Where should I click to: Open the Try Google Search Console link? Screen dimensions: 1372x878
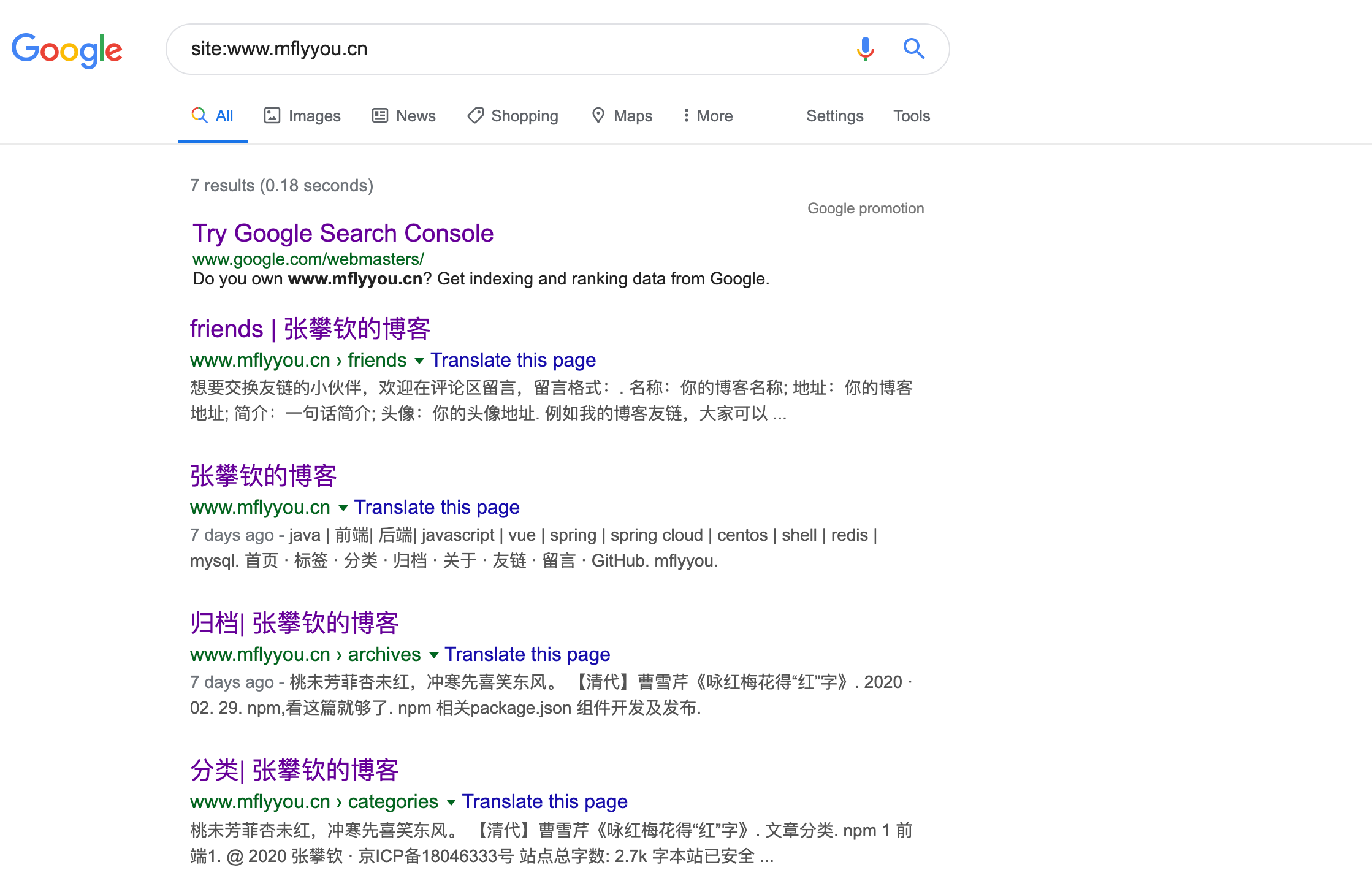[343, 233]
